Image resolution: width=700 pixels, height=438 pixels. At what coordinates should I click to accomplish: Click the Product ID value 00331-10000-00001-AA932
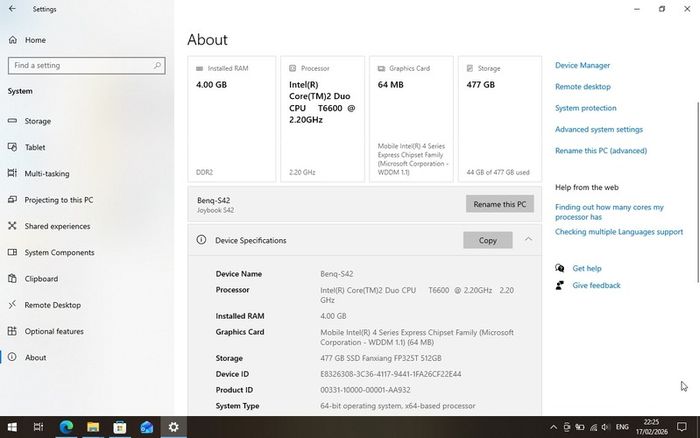coord(365,390)
